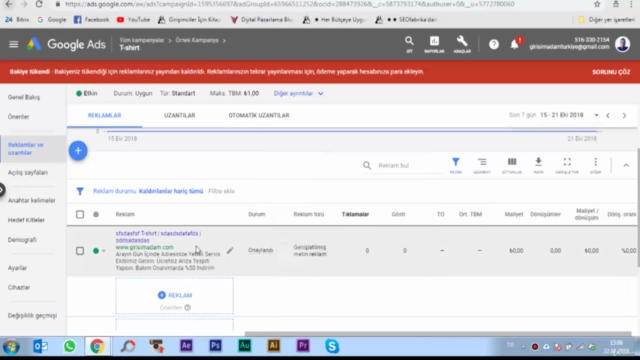The width and height of the screenshot is (640, 360).
Task: Click the Google Ads logo
Action: coord(66,44)
